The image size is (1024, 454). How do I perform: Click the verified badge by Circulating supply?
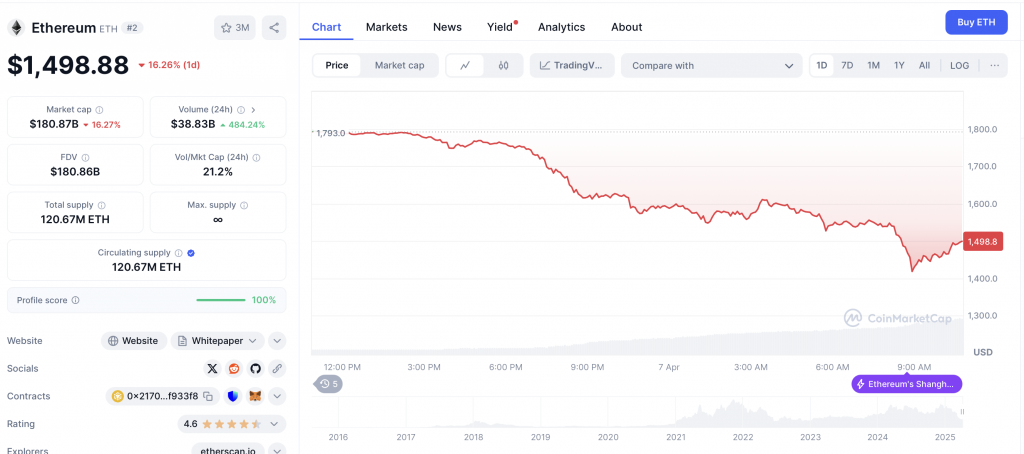click(191, 253)
